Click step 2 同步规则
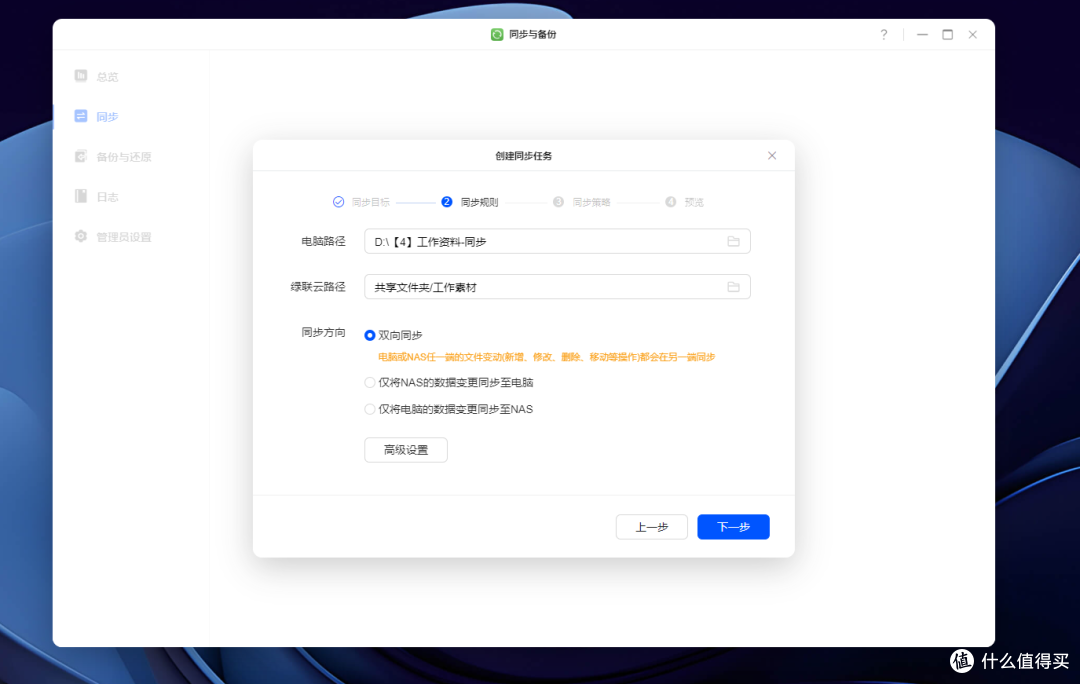 click(470, 202)
